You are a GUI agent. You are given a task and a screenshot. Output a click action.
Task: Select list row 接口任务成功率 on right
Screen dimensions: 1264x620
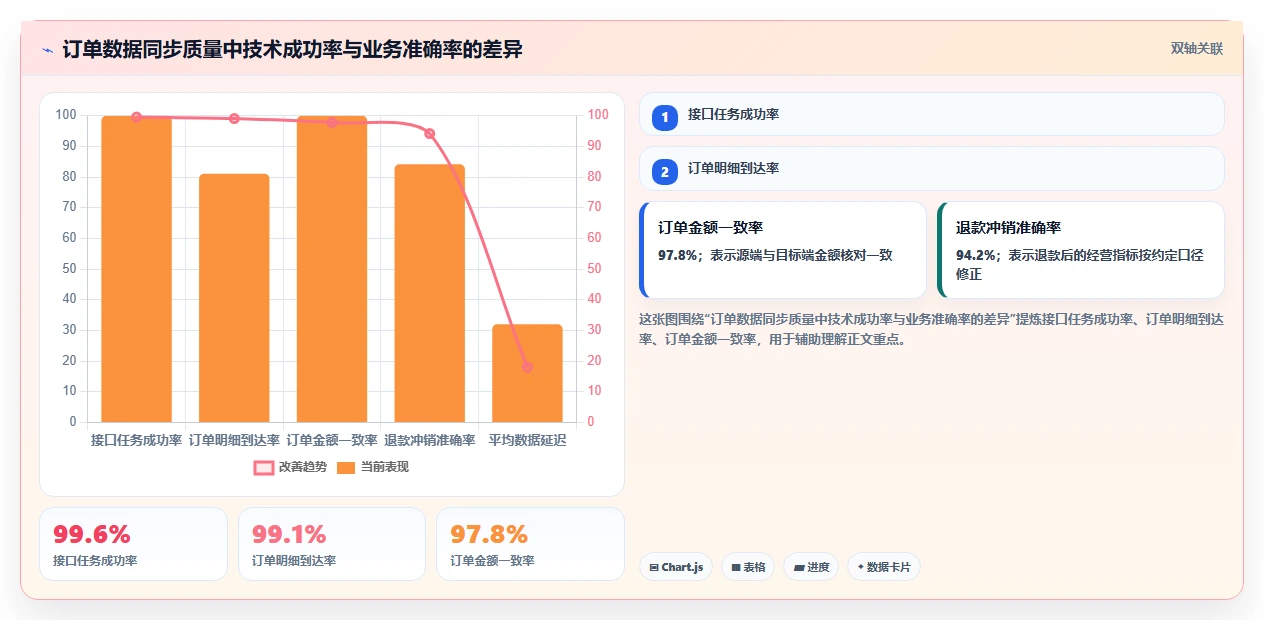[x=932, y=114]
